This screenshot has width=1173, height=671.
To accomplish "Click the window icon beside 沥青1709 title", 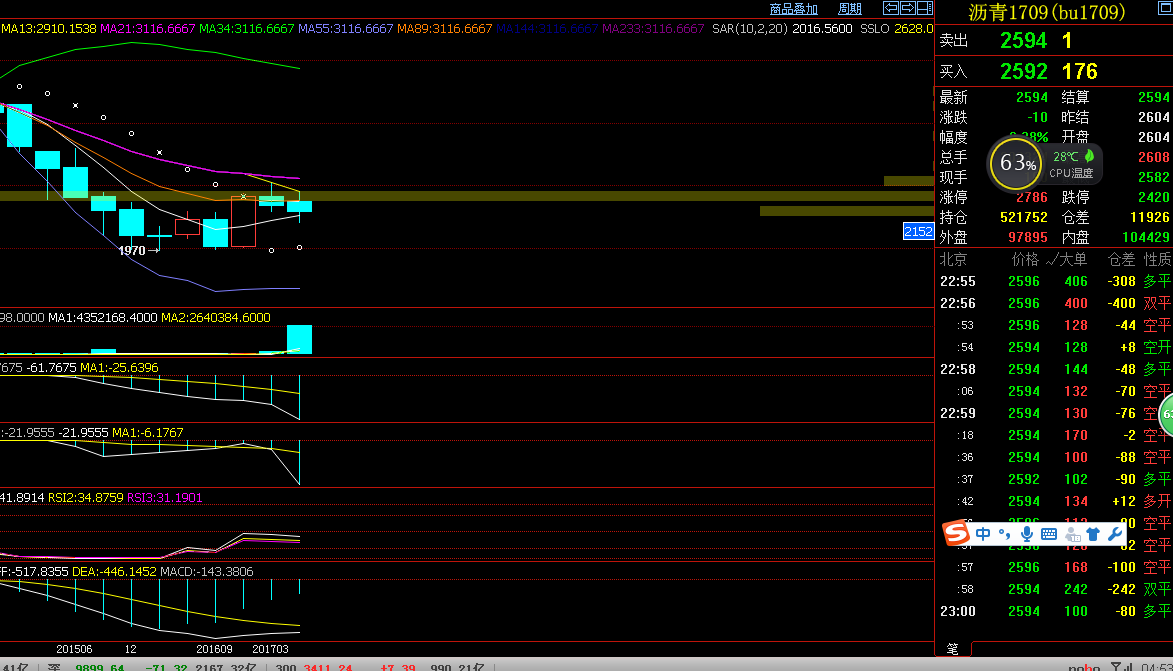I will pyautogui.click(x=1165, y=9).
